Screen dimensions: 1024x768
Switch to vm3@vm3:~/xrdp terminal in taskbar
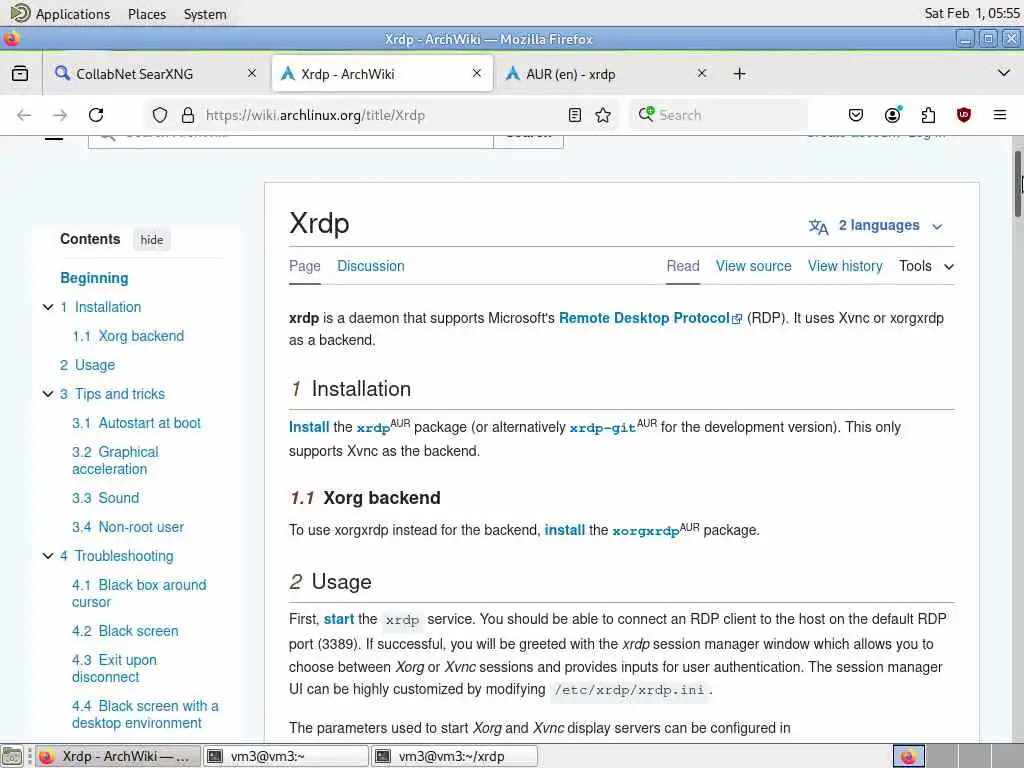tap(455, 756)
